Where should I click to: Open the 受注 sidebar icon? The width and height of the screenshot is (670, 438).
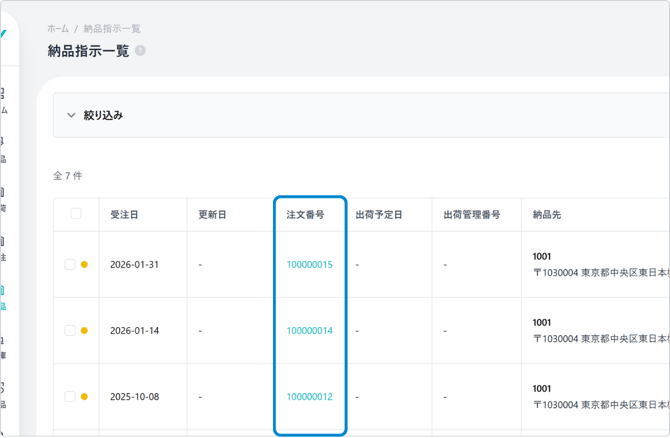coord(3,248)
